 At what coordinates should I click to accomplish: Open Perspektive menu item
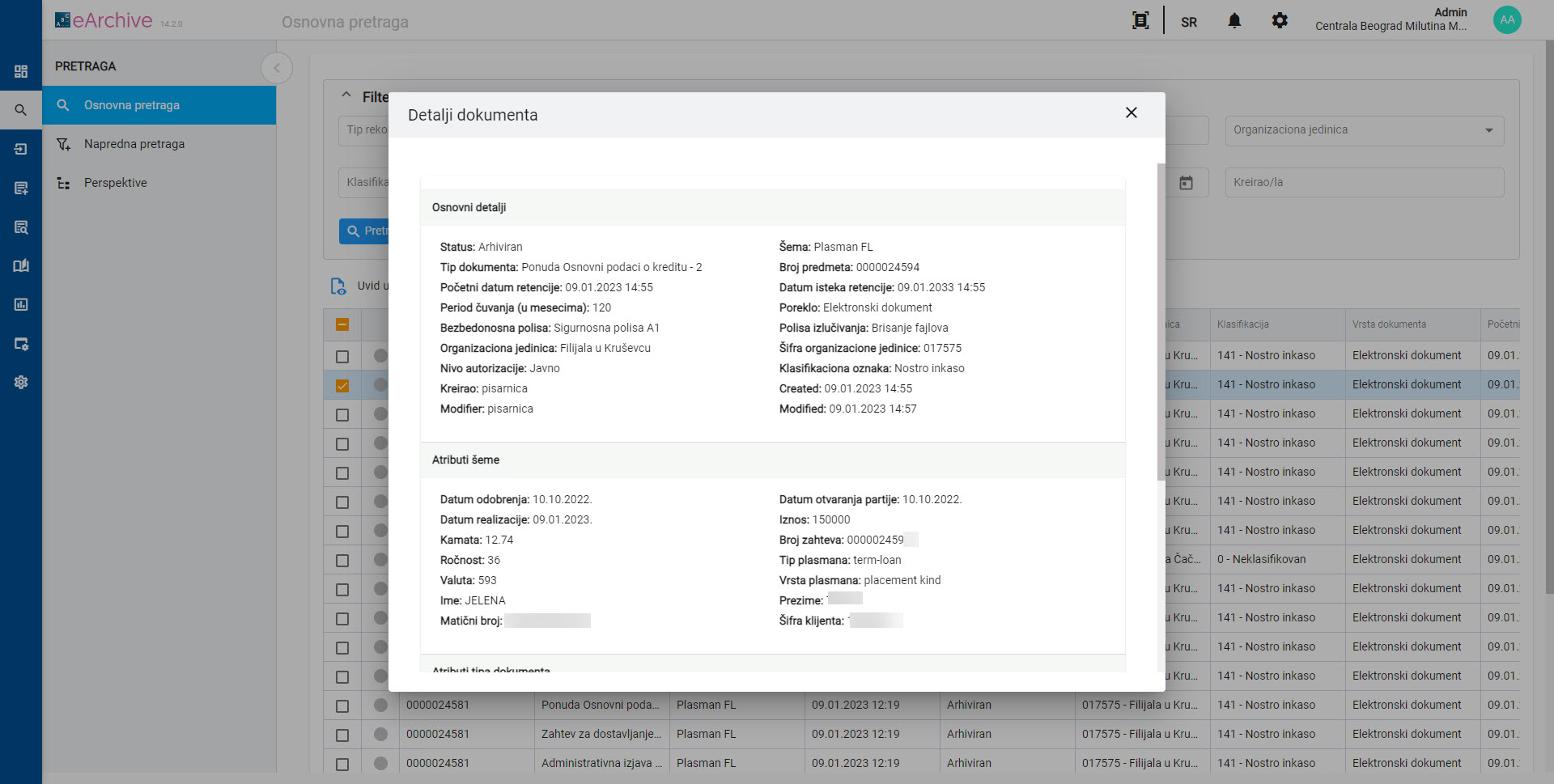(116, 183)
